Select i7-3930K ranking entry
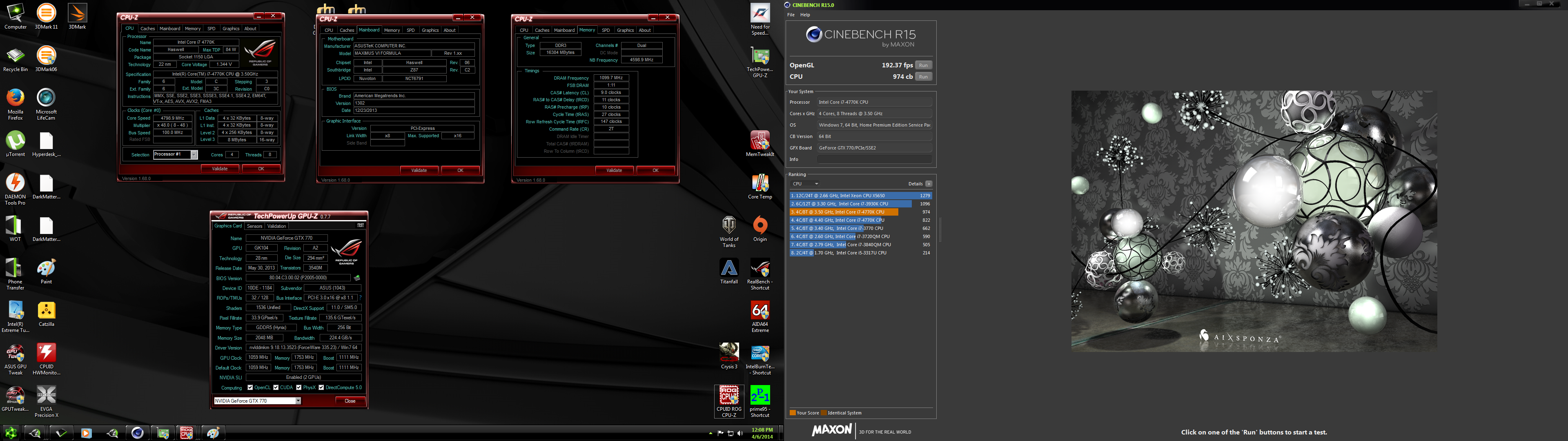The height and width of the screenshot is (441, 1568). coord(861,204)
